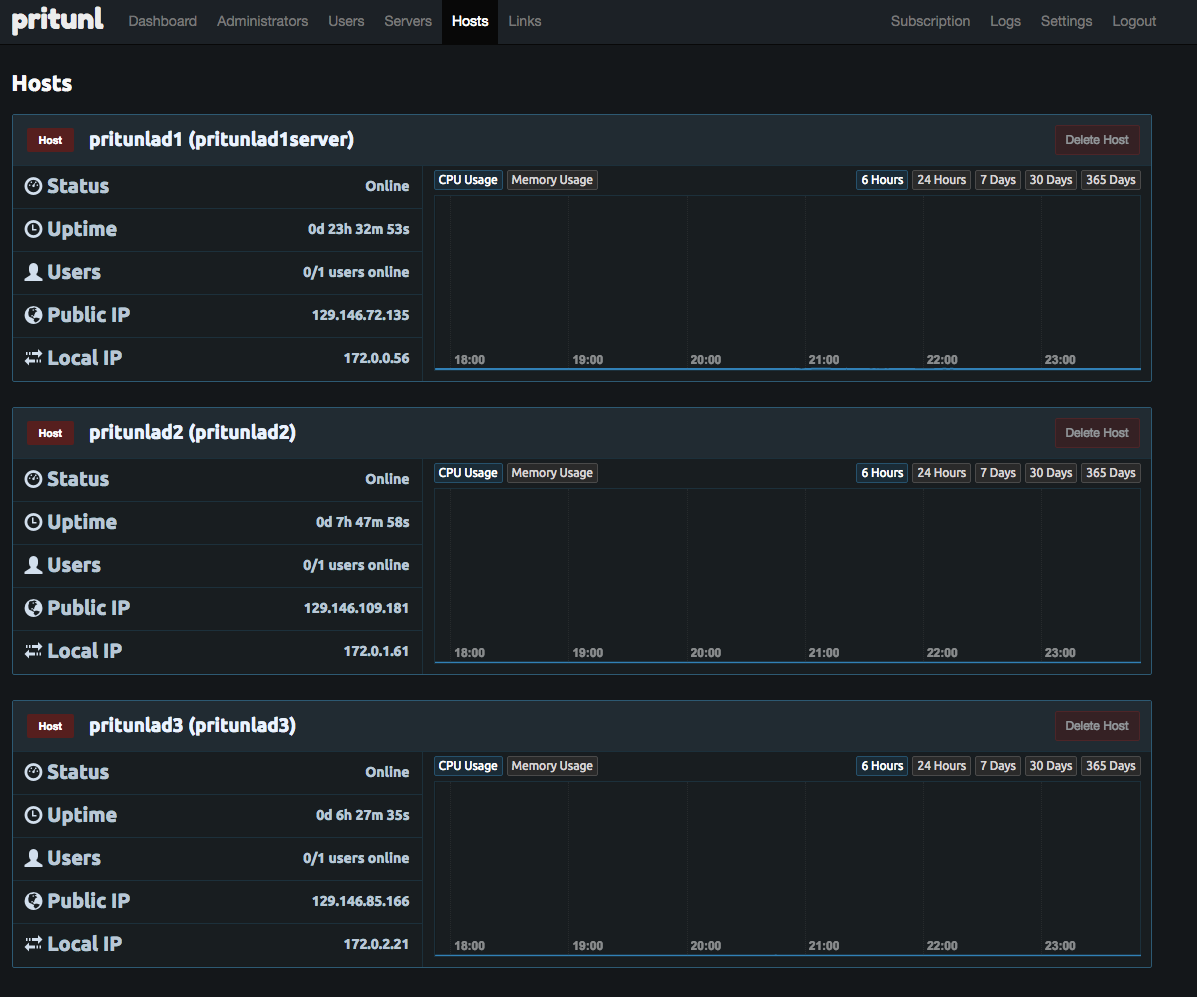Screen dimensions: 1197x997
Task: Click the Uptime clock icon for pritunlad1
Action: point(33,229)
